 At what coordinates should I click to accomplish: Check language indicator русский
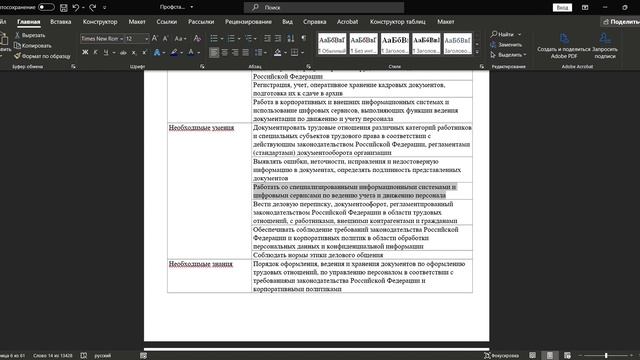(x=102, y=356)
